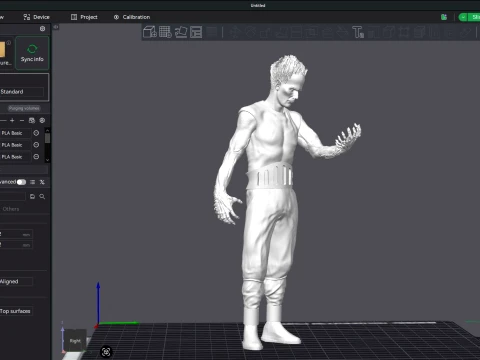Open the Calibration tab
Image resolution: width=480 pixels, height=360 pixels.
(x=132, y=17)
